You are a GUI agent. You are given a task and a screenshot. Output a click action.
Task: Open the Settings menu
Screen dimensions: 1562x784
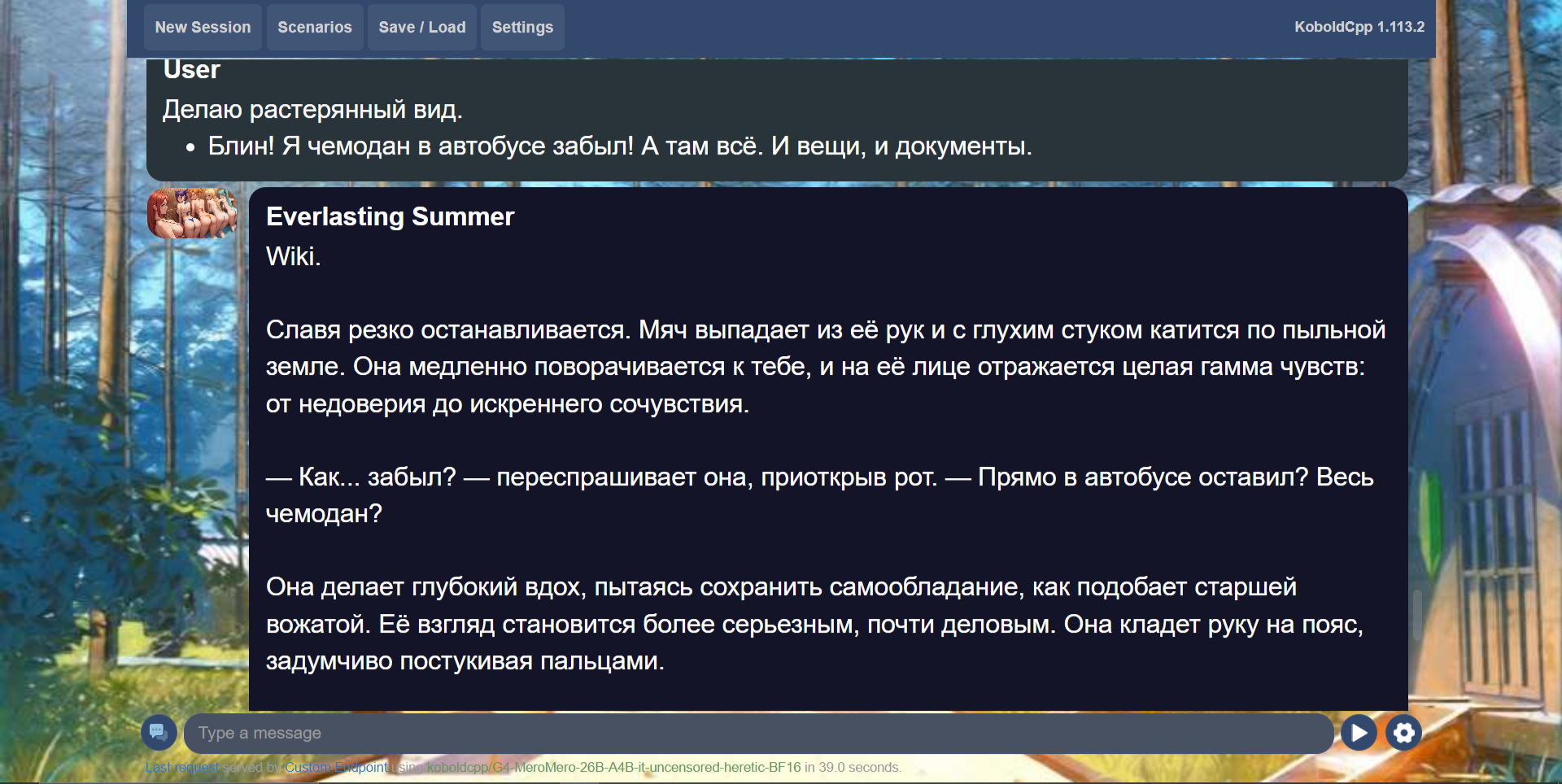[x=522, y=27]
